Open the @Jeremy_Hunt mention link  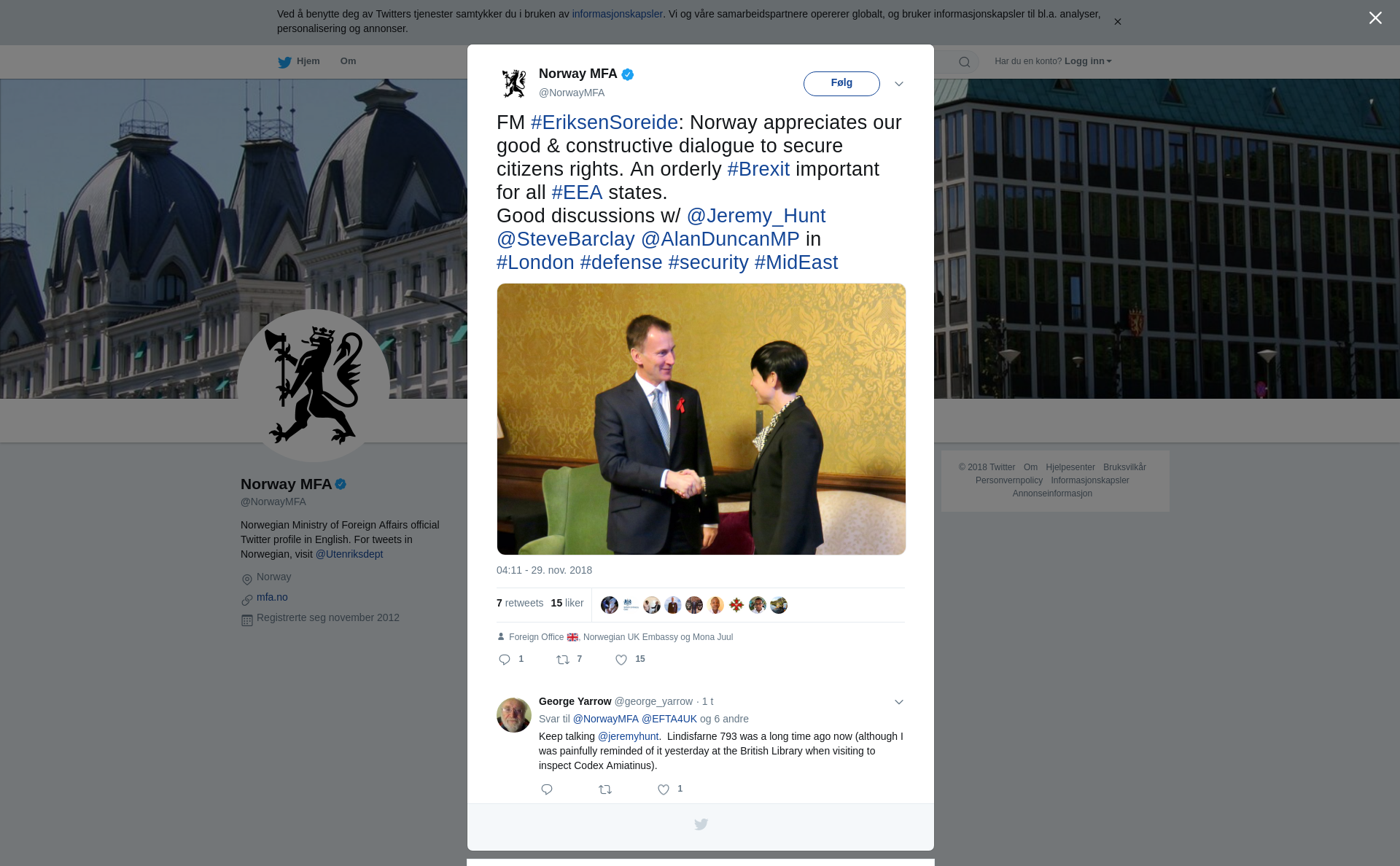pyautogui.click(x=756, y=216)
